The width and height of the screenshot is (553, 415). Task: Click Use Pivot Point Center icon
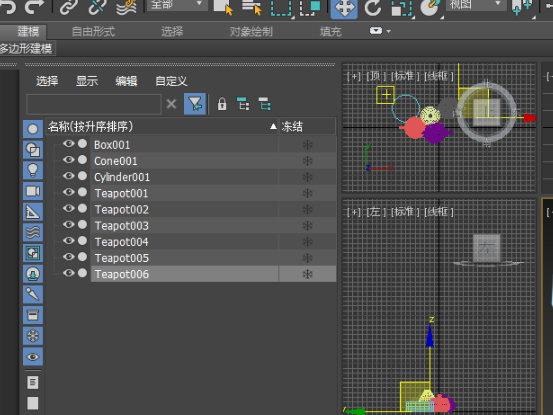(522, 7)
